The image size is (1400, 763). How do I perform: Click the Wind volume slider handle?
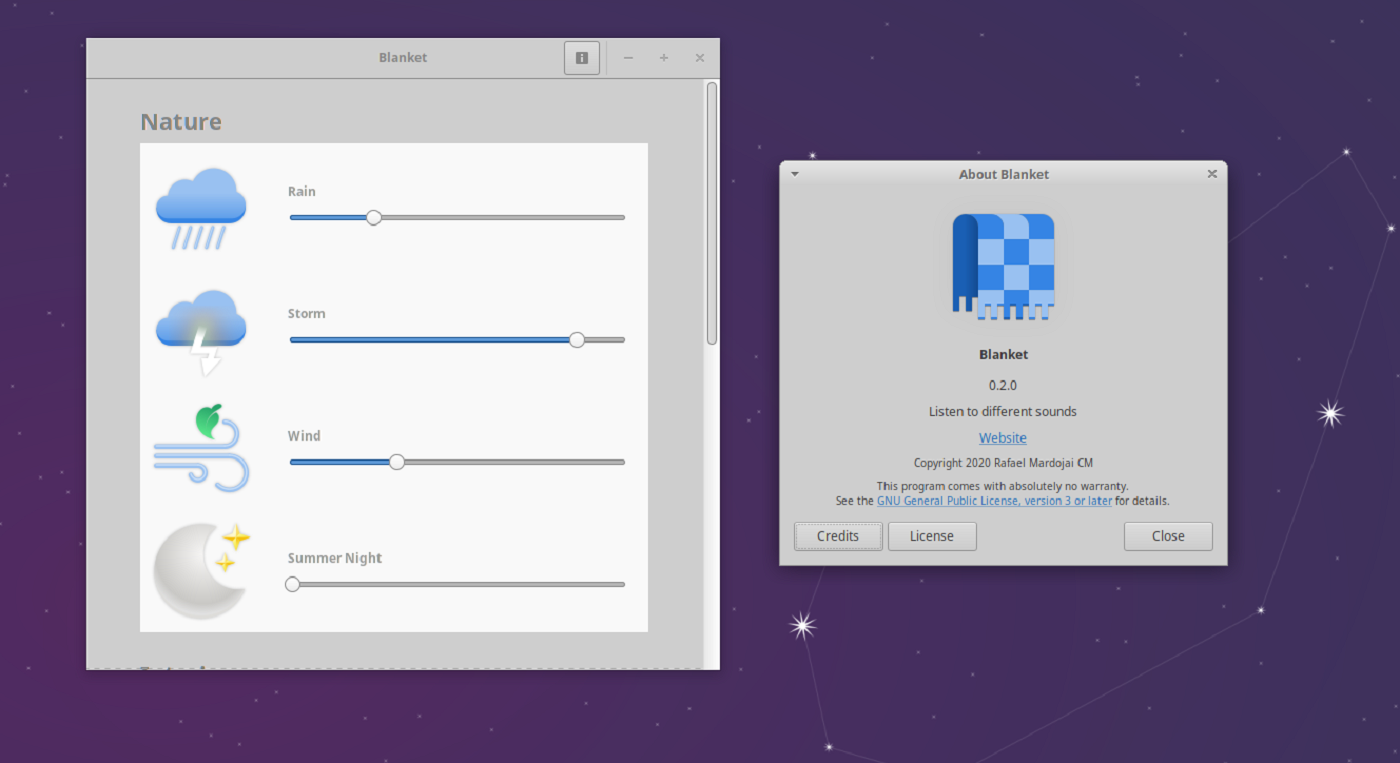click(397, 462)
